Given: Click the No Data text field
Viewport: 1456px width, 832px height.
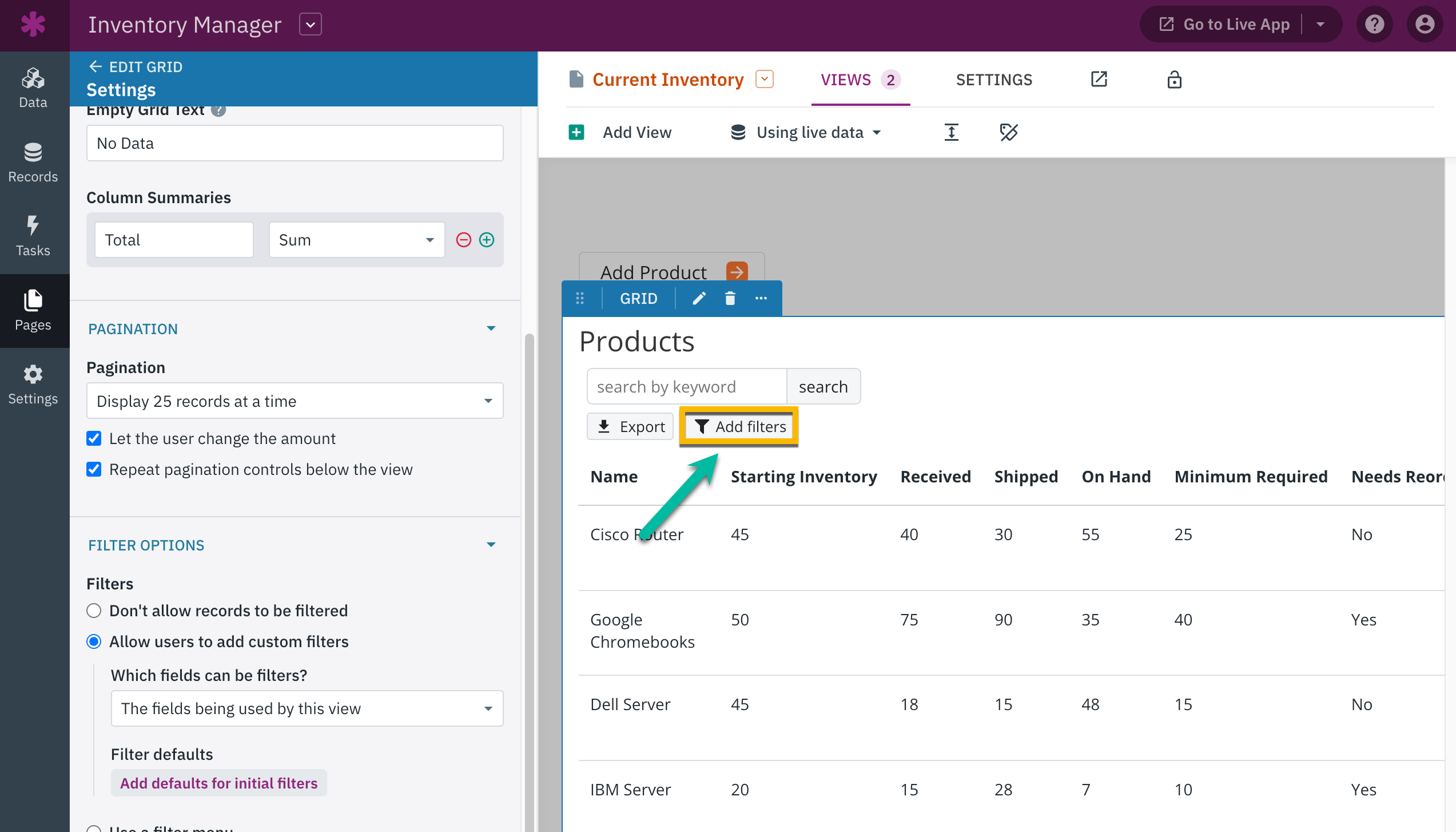Looking at the screenshot, I should point(295,143).
